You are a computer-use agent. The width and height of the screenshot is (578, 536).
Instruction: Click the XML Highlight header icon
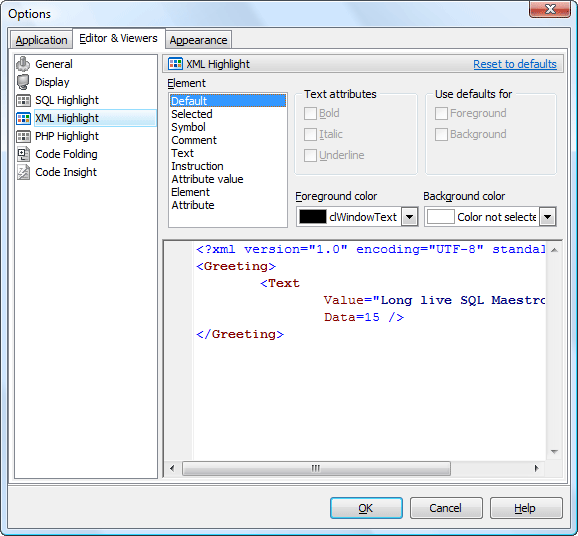pos(175,64)
